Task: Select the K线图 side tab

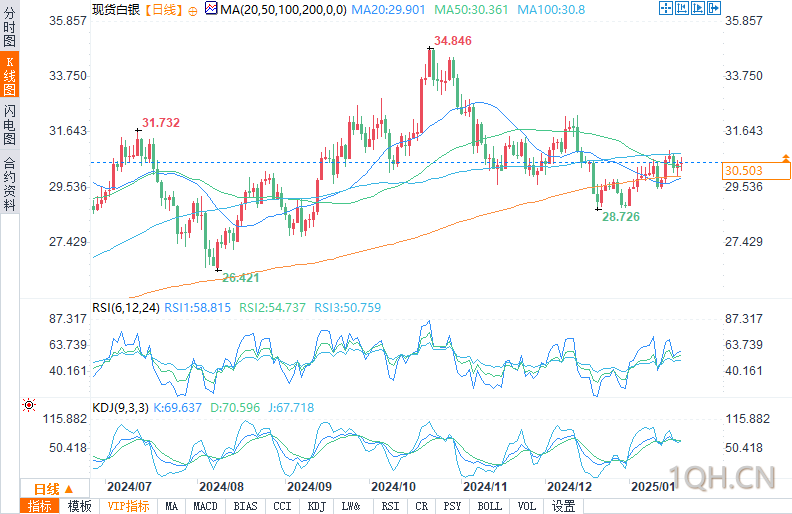Action: point(10,75)
